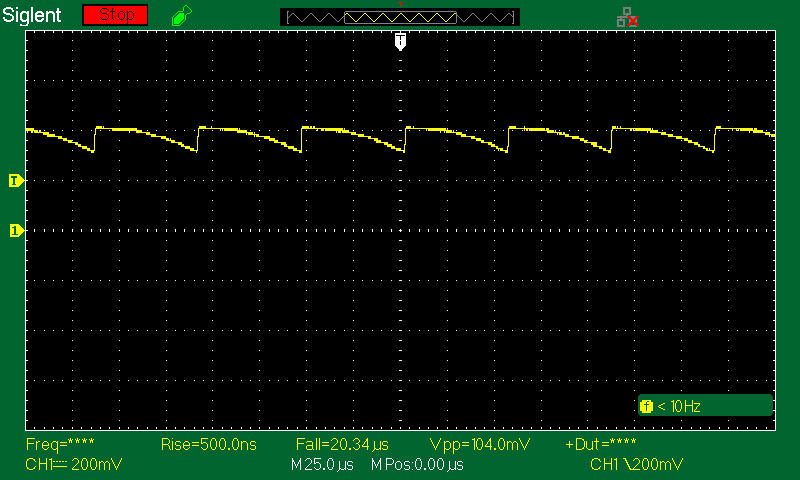
Task: Click the 'Freq=****' measurement
Action: point(60,444)
